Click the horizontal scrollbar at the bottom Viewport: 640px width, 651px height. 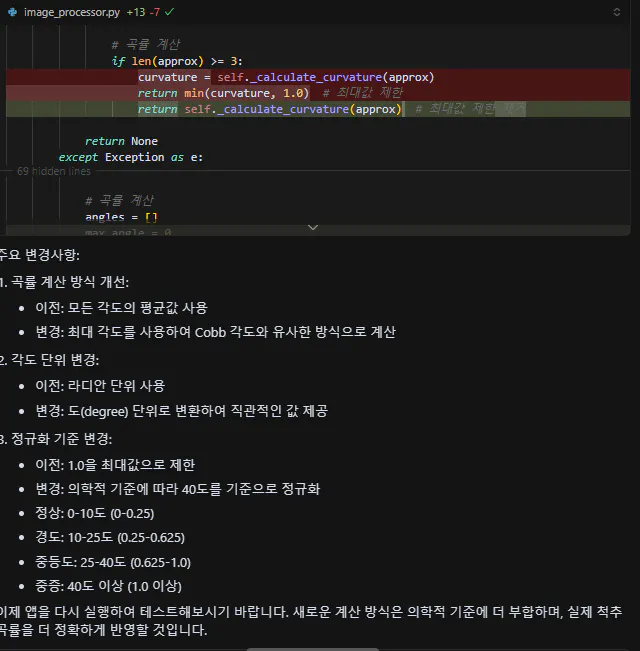point(313,649)
